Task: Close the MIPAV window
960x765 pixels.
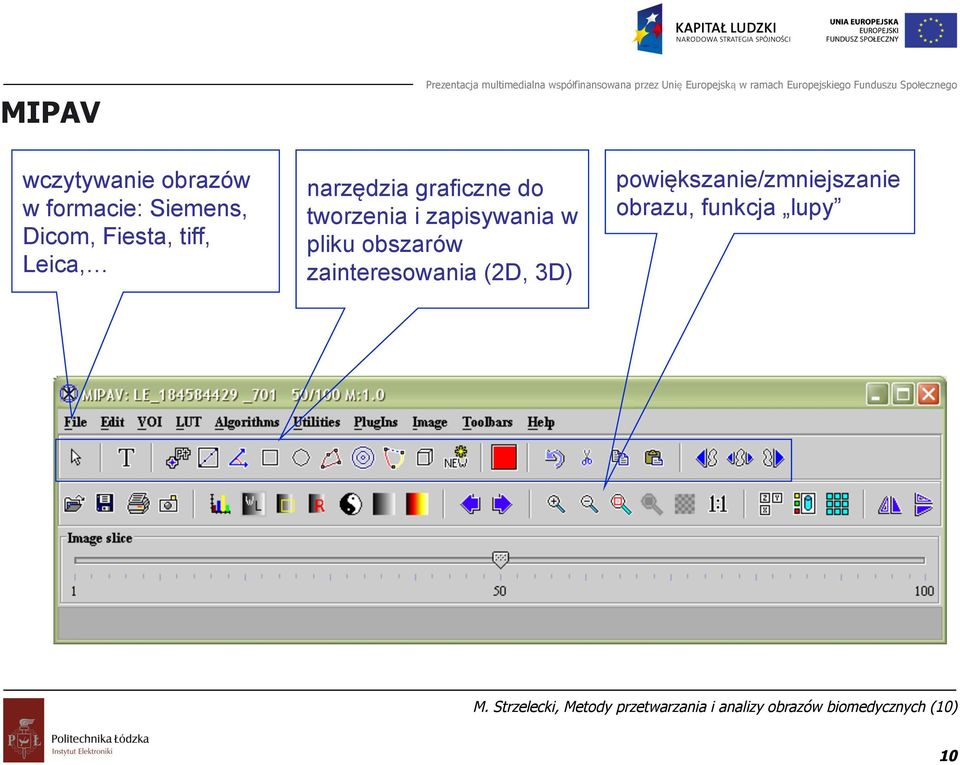Action: pos(928,394)
